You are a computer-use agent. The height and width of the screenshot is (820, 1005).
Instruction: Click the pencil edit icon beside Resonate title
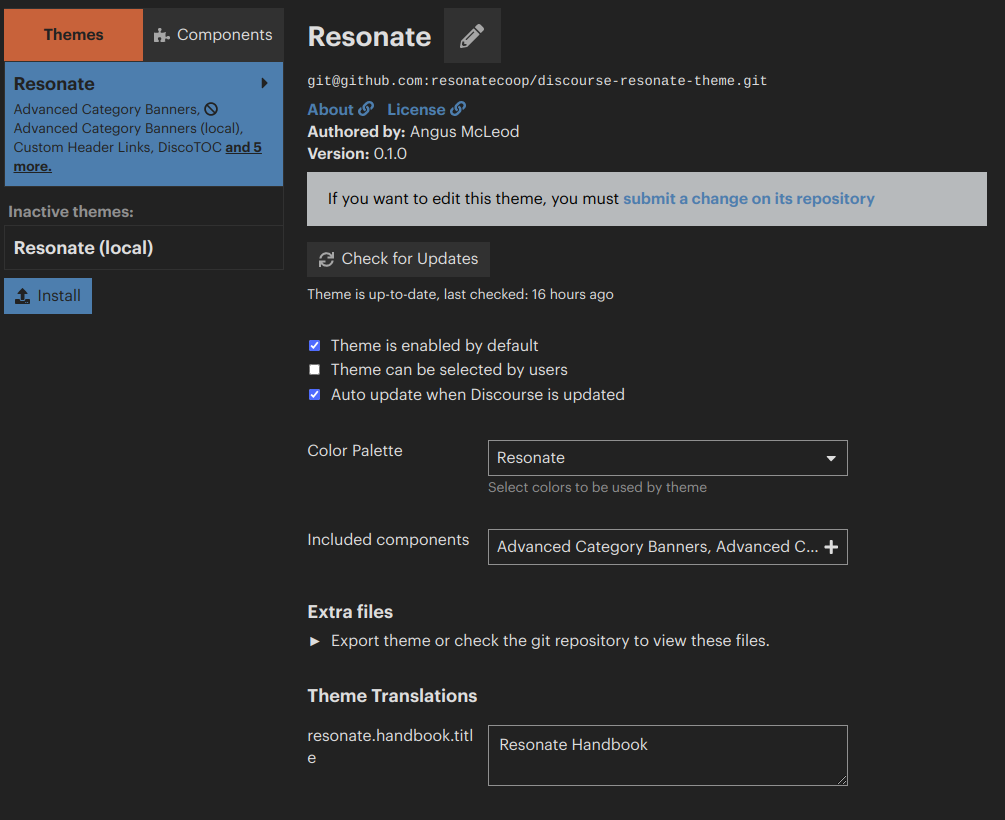(472, 36)
